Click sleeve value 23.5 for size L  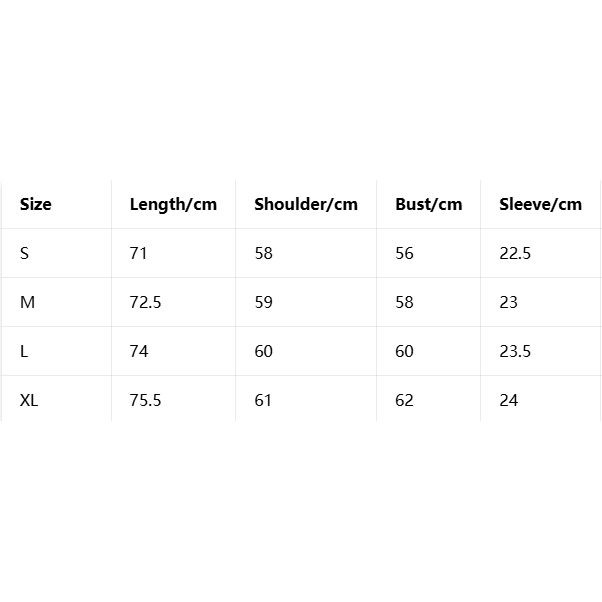[x=515, y=351]
